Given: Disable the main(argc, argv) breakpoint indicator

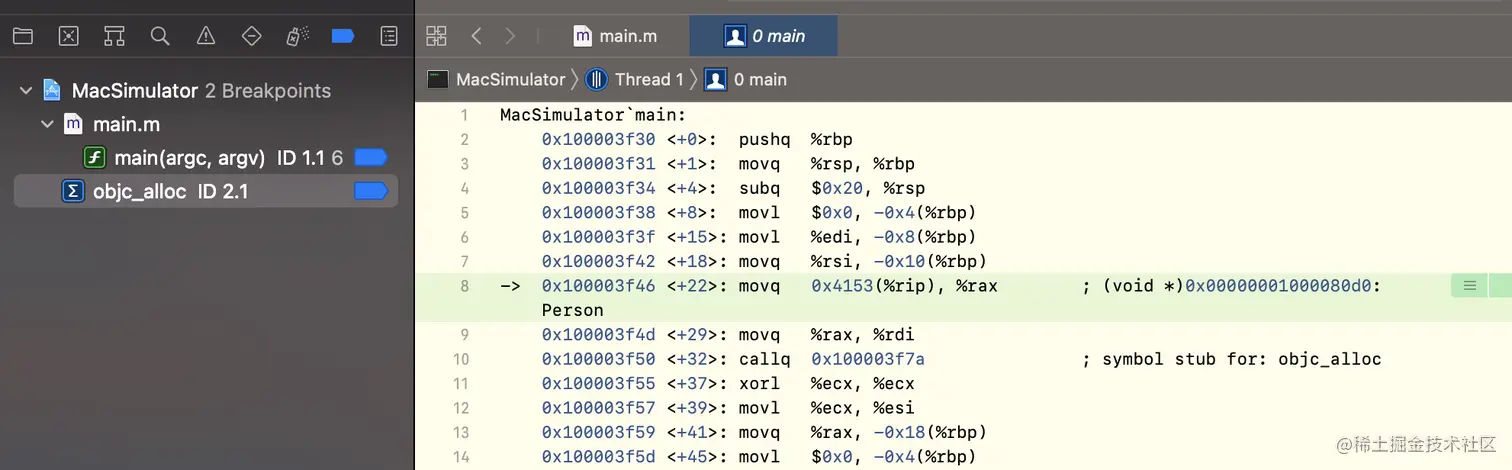Looking at the screenshot, I should (370, 158).
